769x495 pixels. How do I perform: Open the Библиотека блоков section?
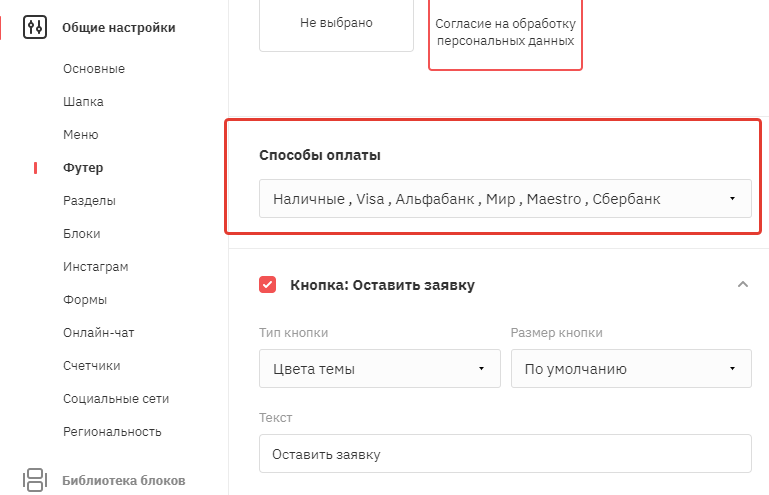124,480
